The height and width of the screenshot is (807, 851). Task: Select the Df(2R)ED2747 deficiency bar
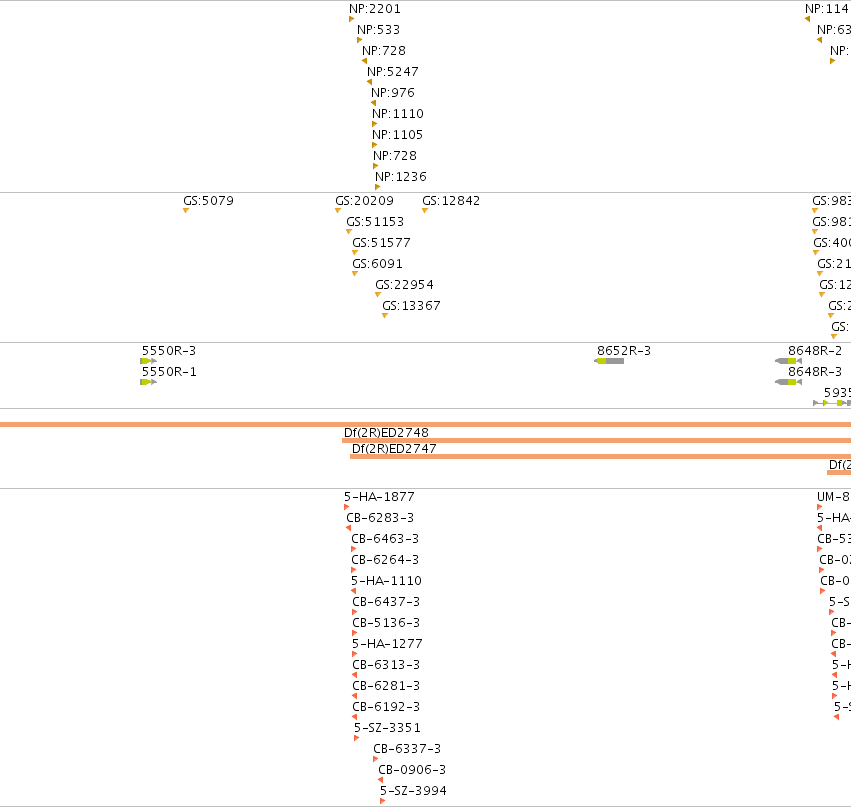coord(600,457)
